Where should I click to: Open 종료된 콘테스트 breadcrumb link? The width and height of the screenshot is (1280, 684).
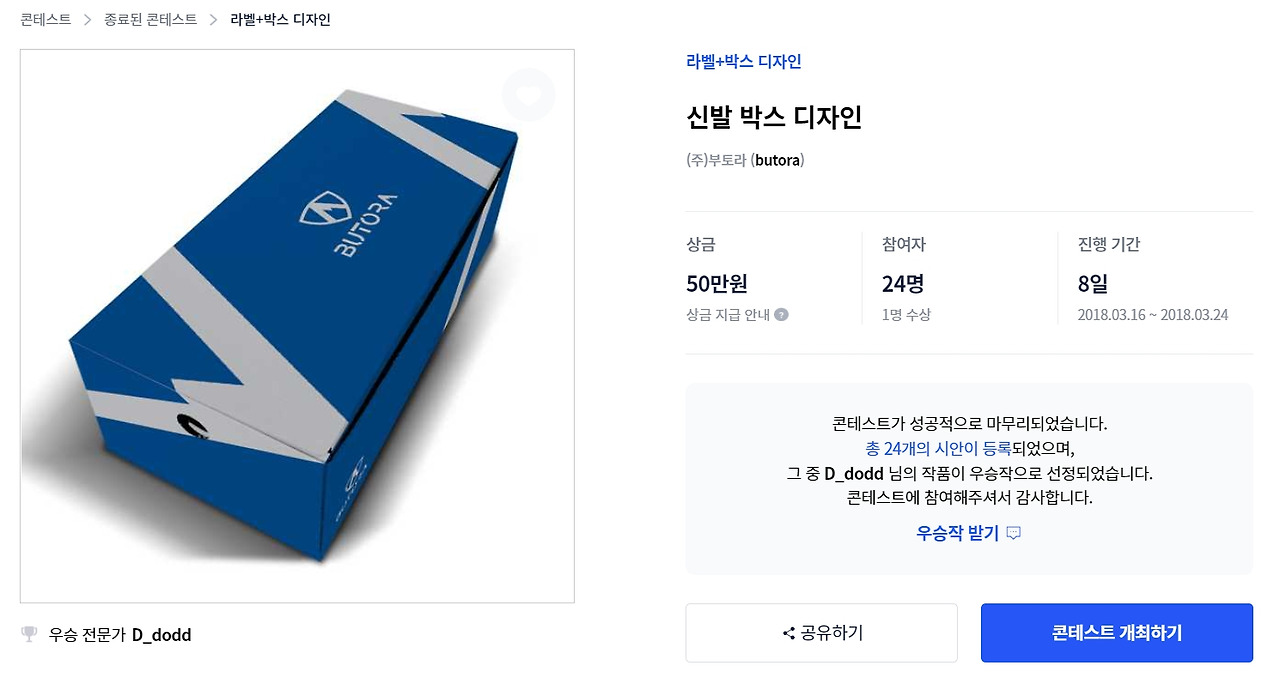(x=151, y=20)
